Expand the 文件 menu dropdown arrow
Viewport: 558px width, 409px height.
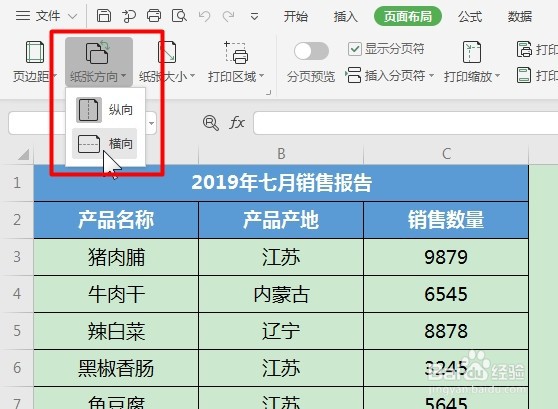point(72,16)
